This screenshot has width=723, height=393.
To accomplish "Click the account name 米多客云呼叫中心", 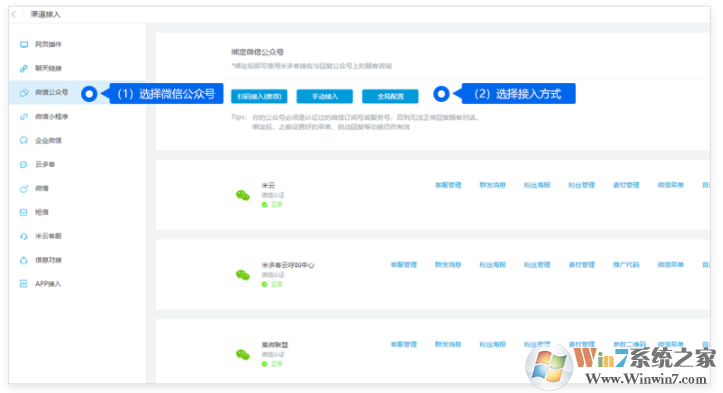I will point(288,265).
